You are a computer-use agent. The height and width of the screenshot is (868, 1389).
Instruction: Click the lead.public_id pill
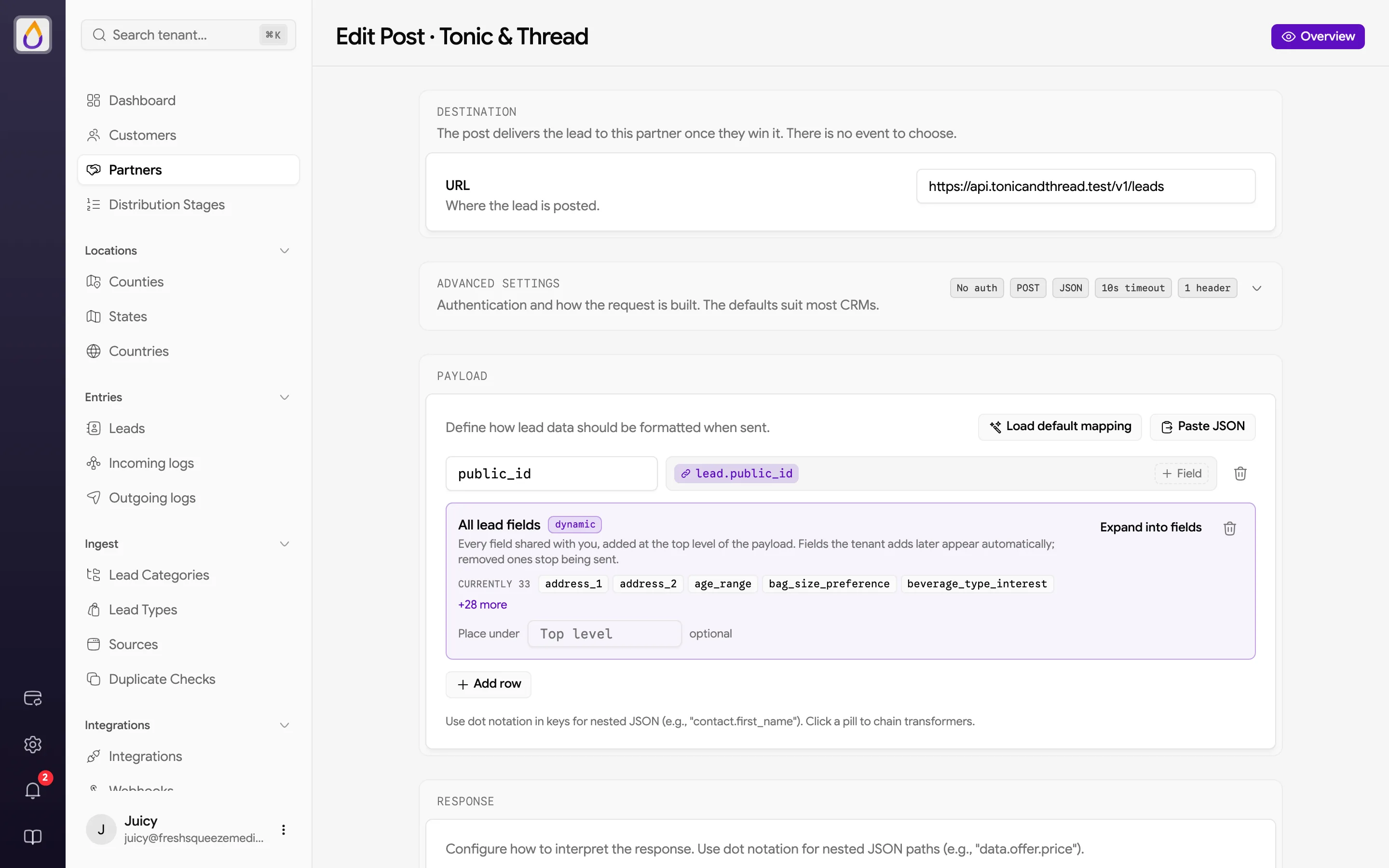[x=736, y=474]
